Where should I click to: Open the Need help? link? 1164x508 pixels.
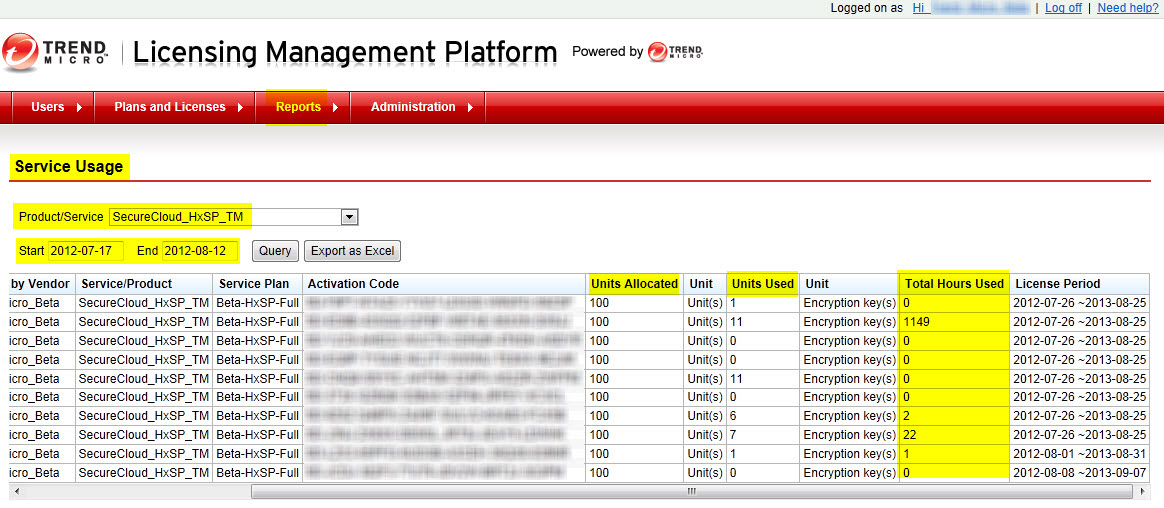tap(1127, 8)
